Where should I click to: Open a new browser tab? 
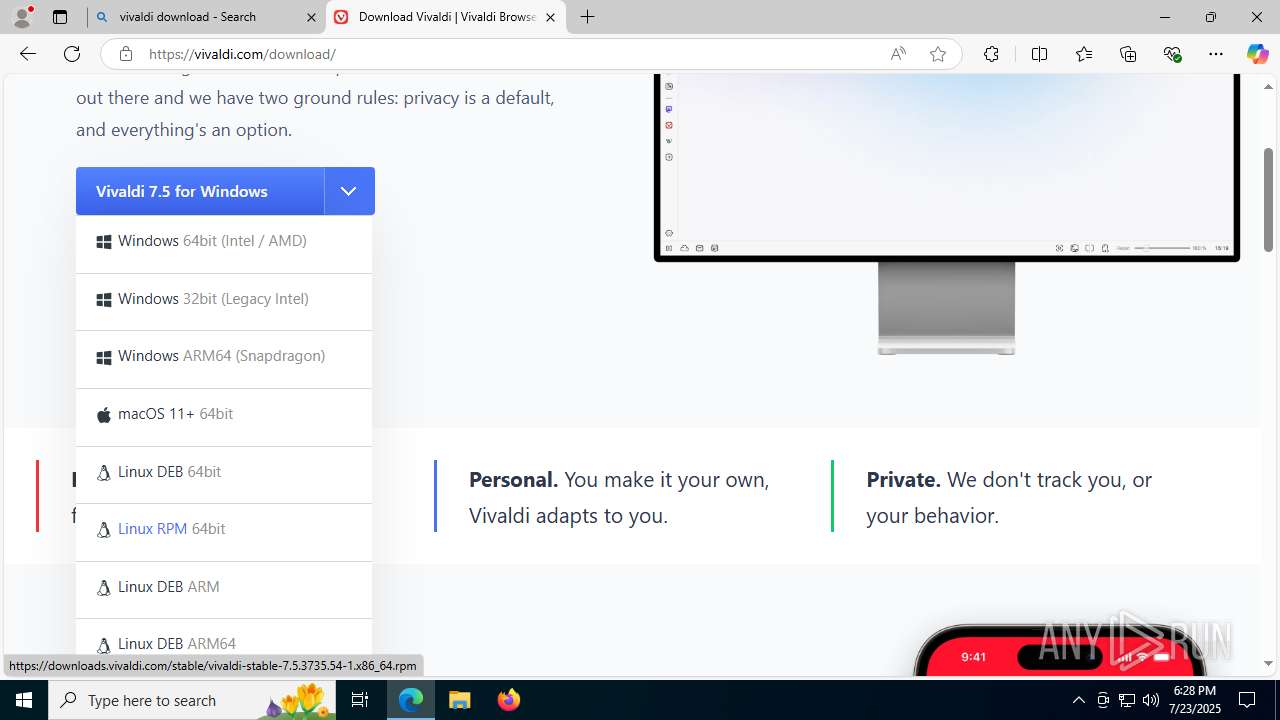tap(588, 17)
